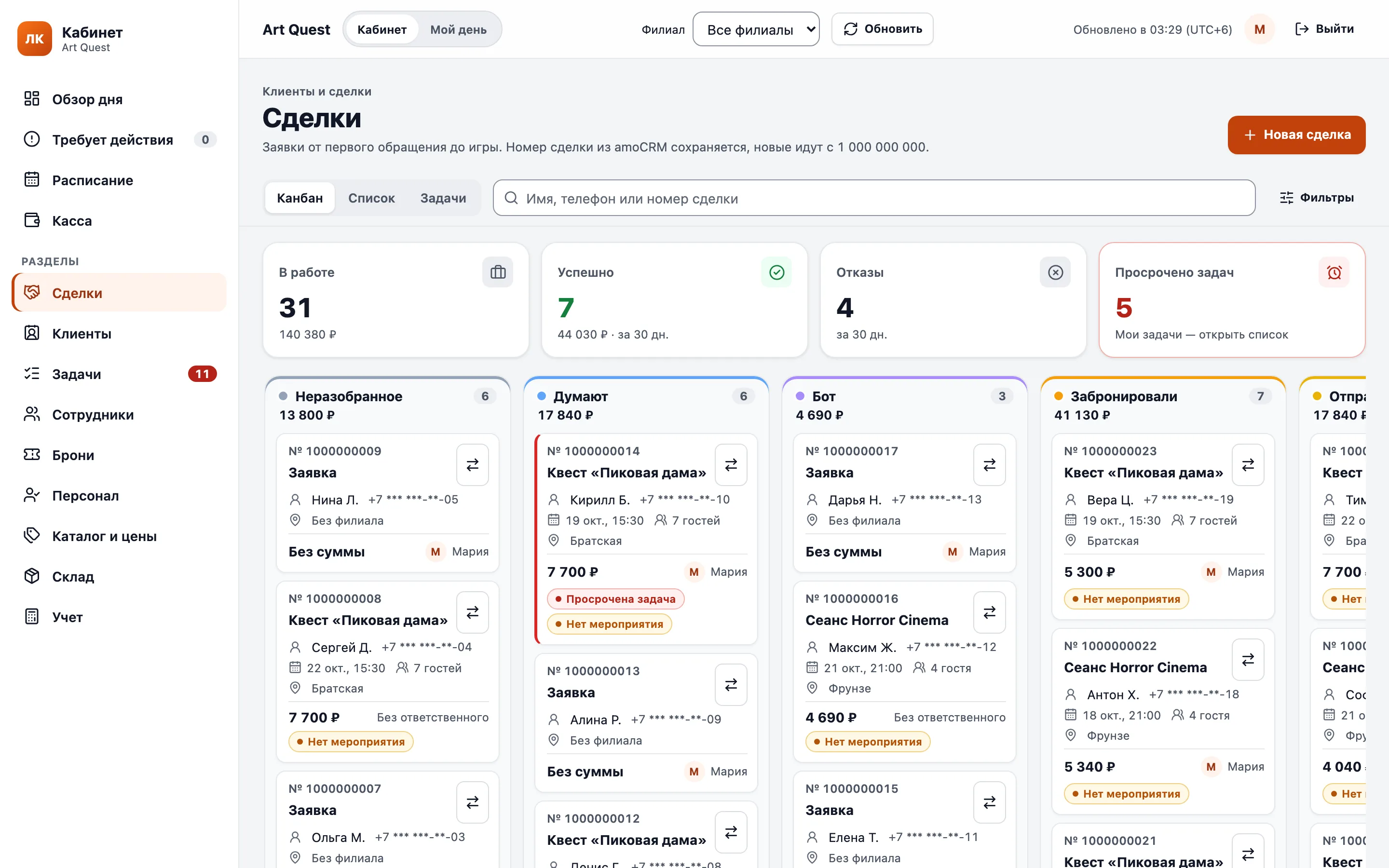
Task: Switch to Канбан view tab
Action: pos(300,198)
